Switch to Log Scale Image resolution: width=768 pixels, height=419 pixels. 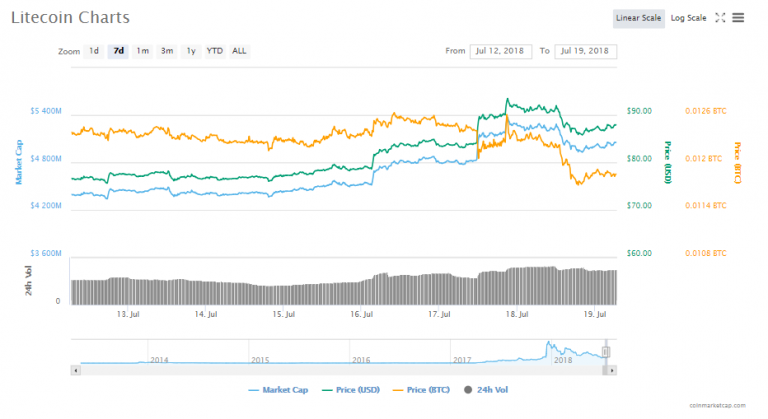(688, 18)
